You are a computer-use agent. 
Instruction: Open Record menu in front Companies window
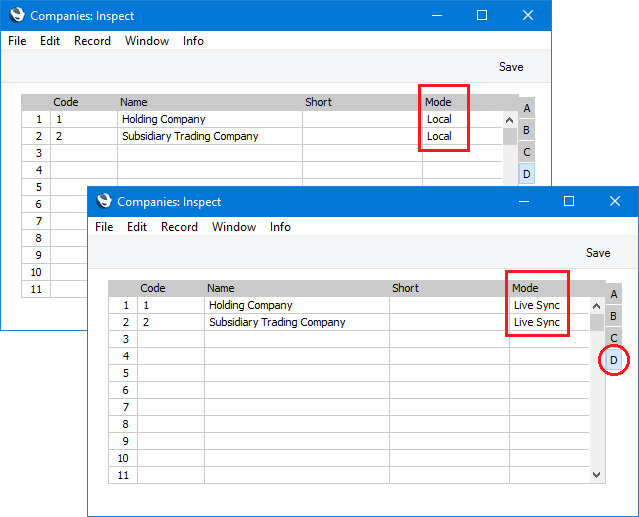179,227
